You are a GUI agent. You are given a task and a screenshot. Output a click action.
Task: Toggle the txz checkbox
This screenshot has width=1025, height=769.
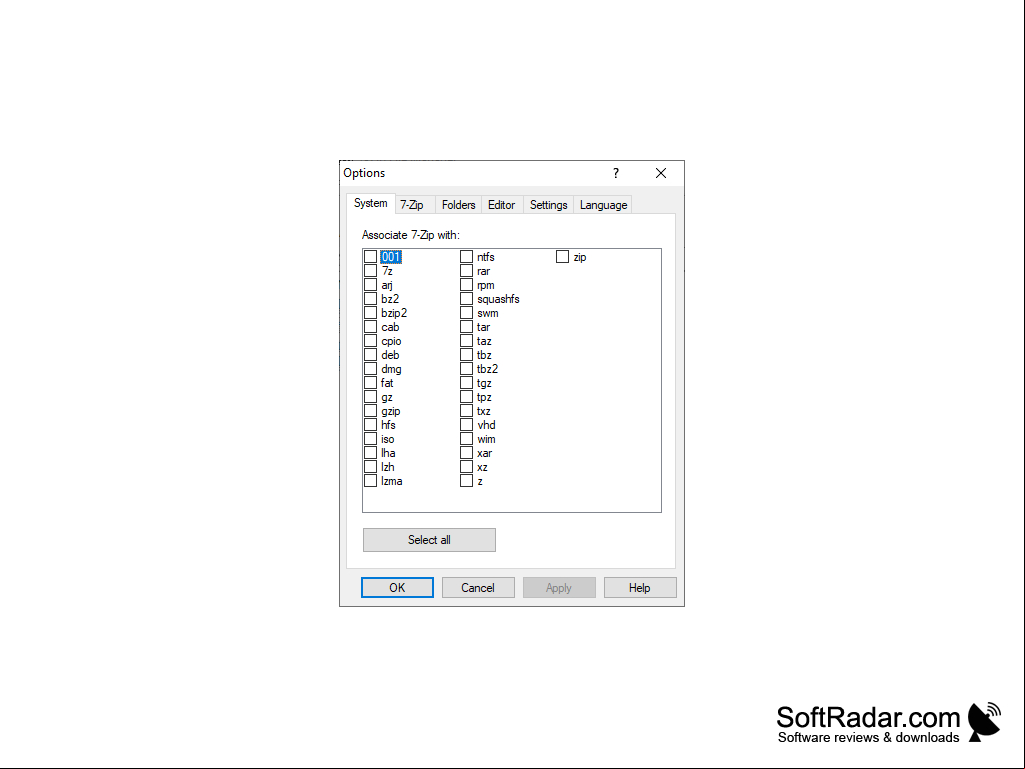pos(467,411)
